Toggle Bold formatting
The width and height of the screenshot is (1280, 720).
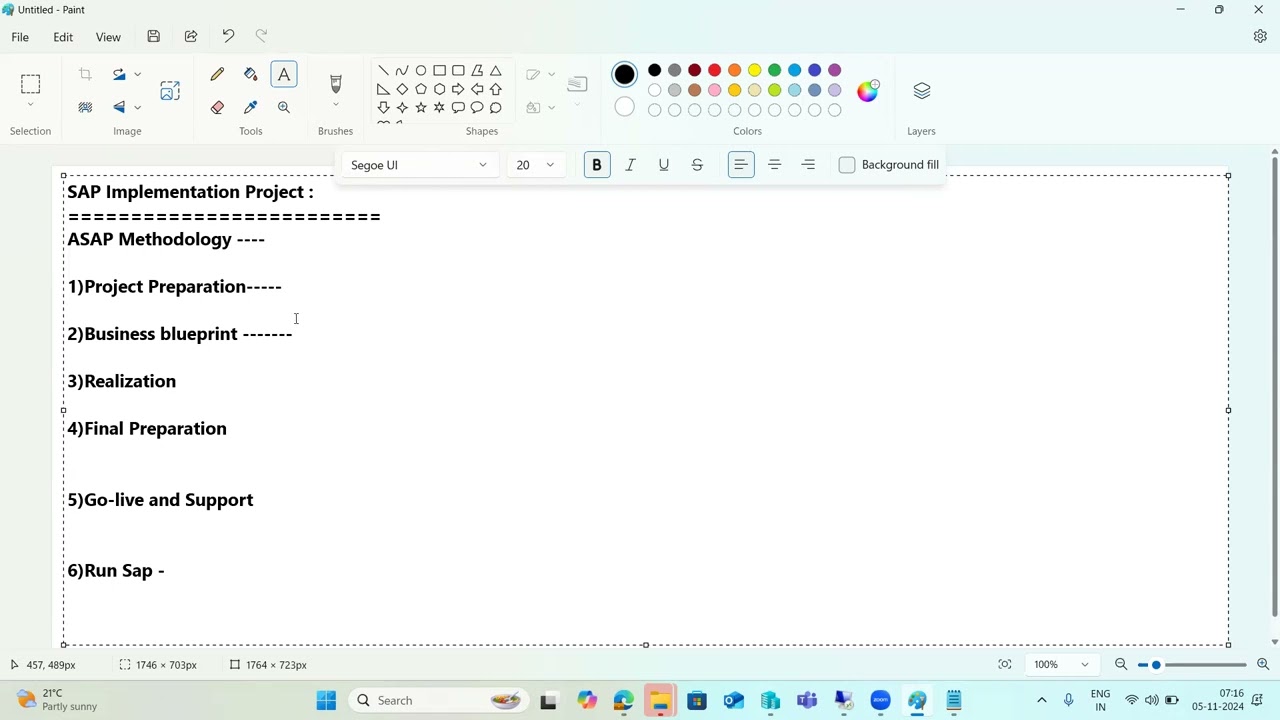[x=597, y=165]
